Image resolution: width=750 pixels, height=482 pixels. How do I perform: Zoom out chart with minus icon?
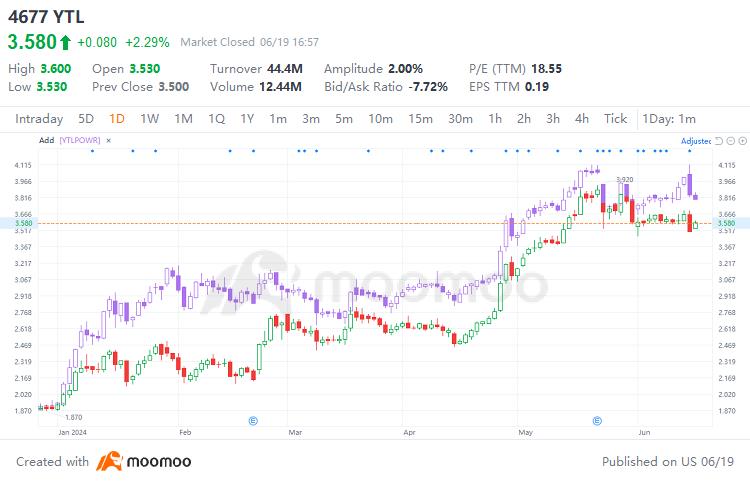(x=730, y=141)
